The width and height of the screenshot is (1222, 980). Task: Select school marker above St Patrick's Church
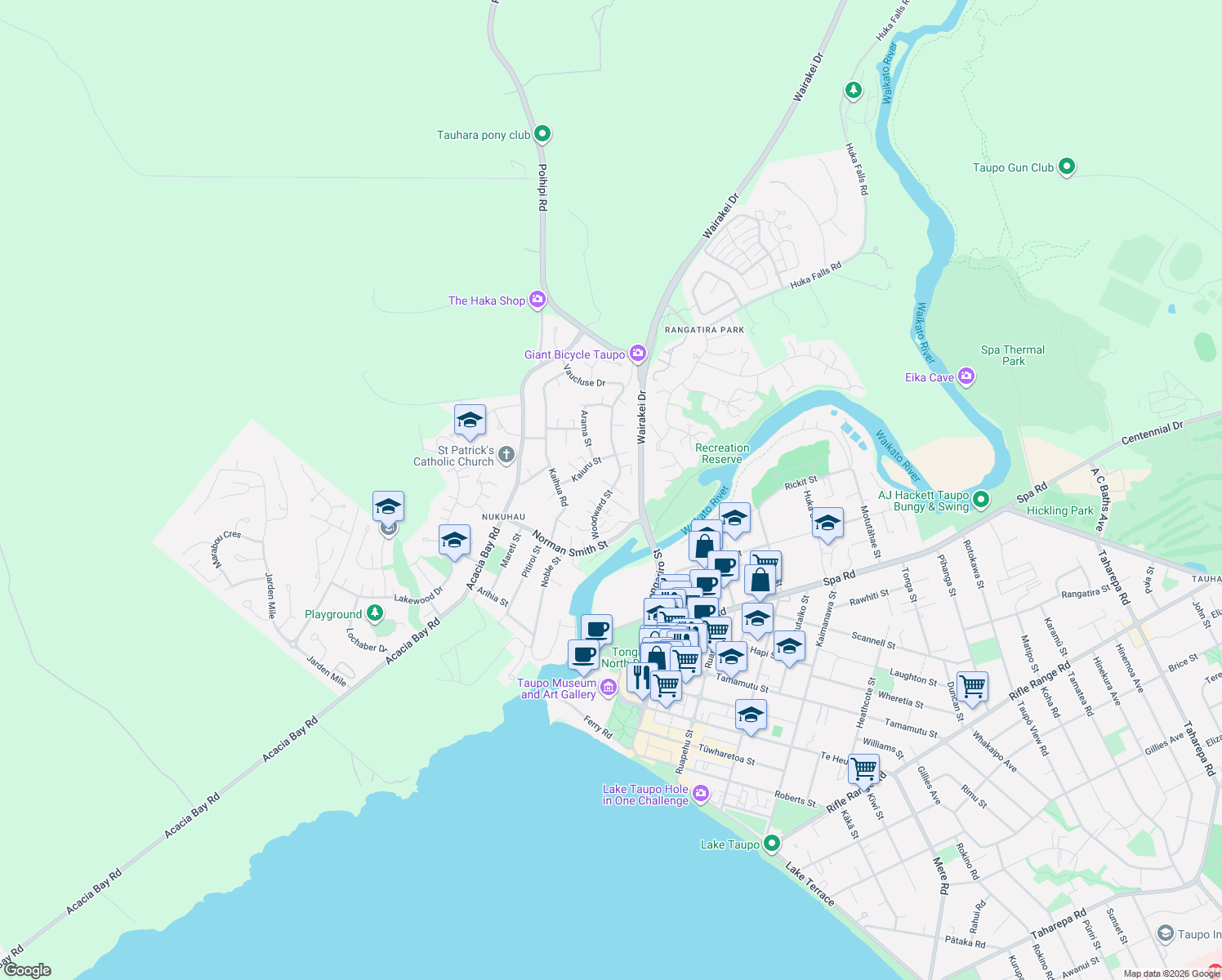[x=470, y=421]
